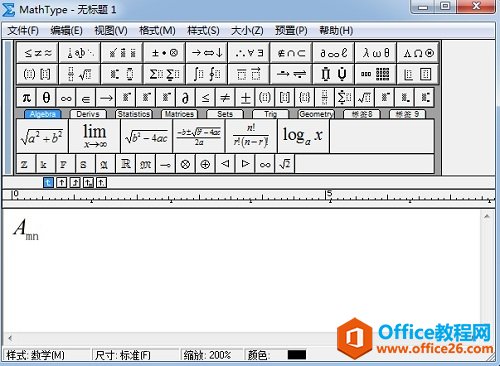Switch to the Algebra tab
This screenshot has width=500, height=366.
pyautogui.click(x=43, y=114)
